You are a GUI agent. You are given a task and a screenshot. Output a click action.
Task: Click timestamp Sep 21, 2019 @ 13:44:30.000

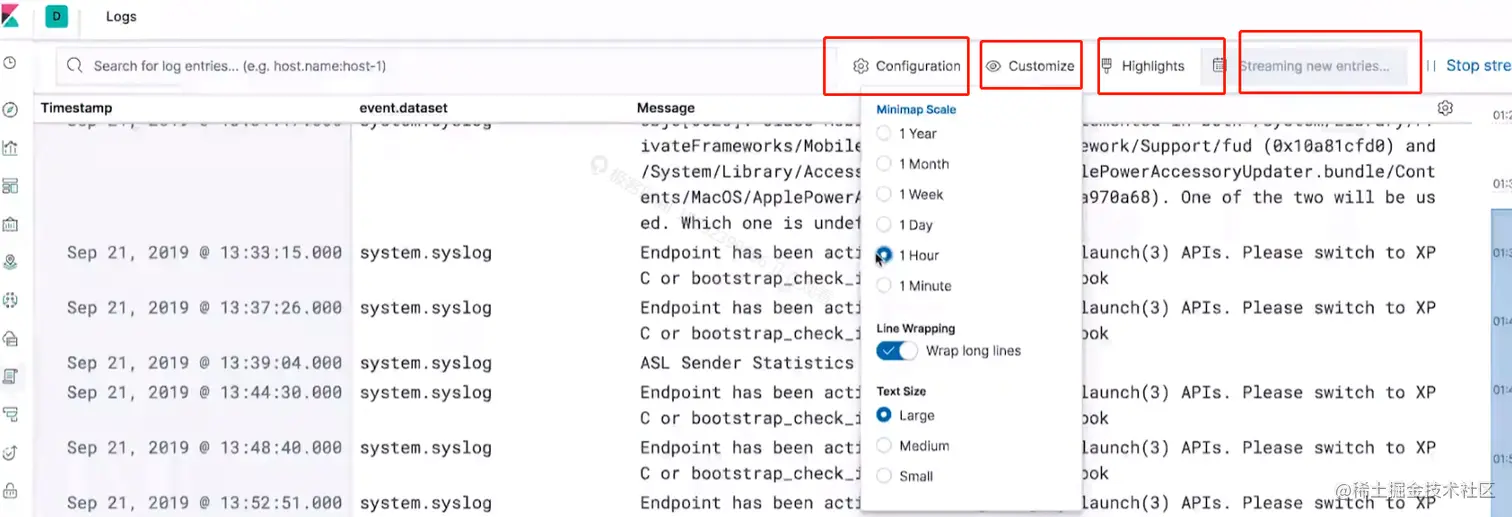click(x=204, y=393)
